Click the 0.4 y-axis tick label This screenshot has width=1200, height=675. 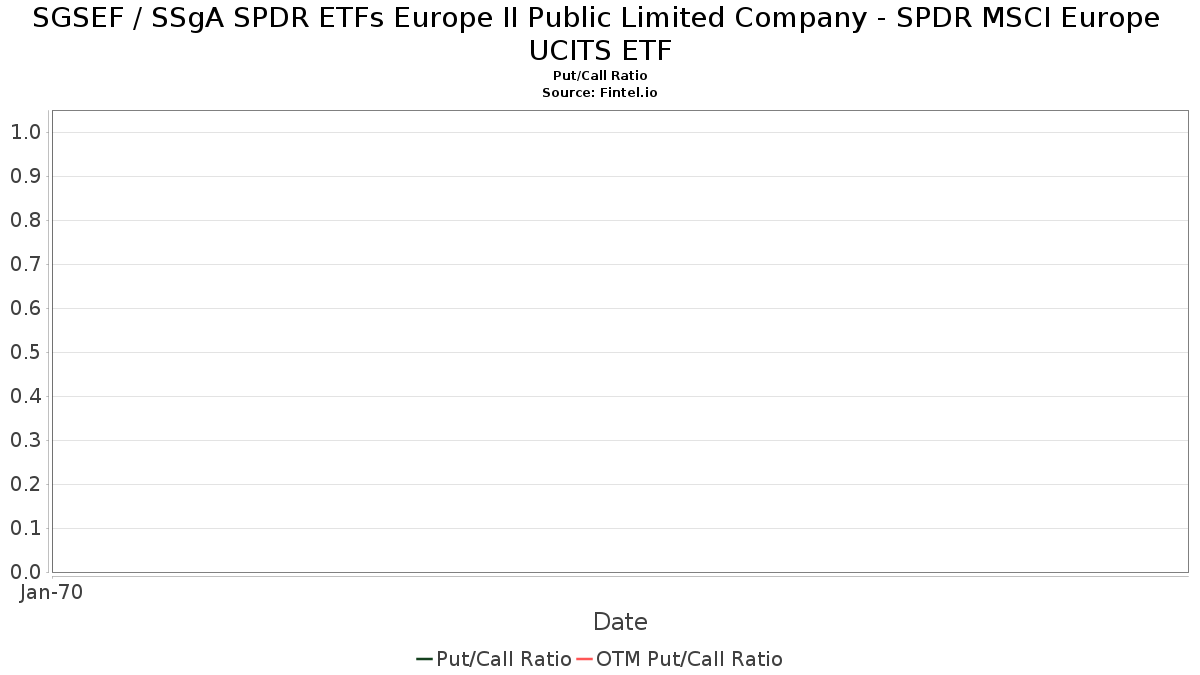(x=25, y=396)
